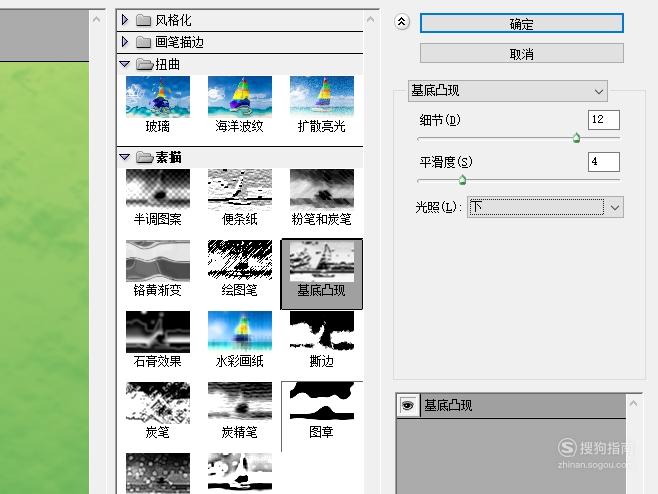Toggle visibility of 基底凸现 effect layer

coord(407,405)
